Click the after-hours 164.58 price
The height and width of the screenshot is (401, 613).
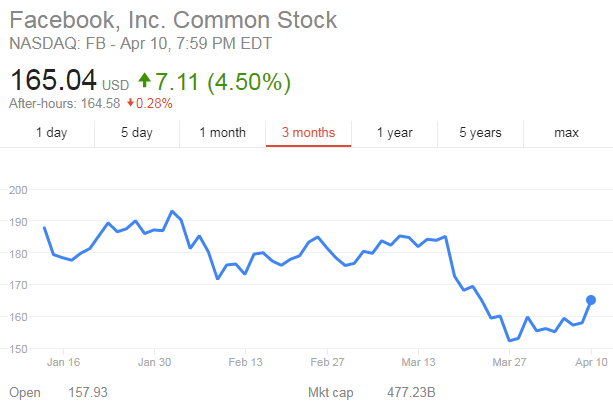coord(100,103)
